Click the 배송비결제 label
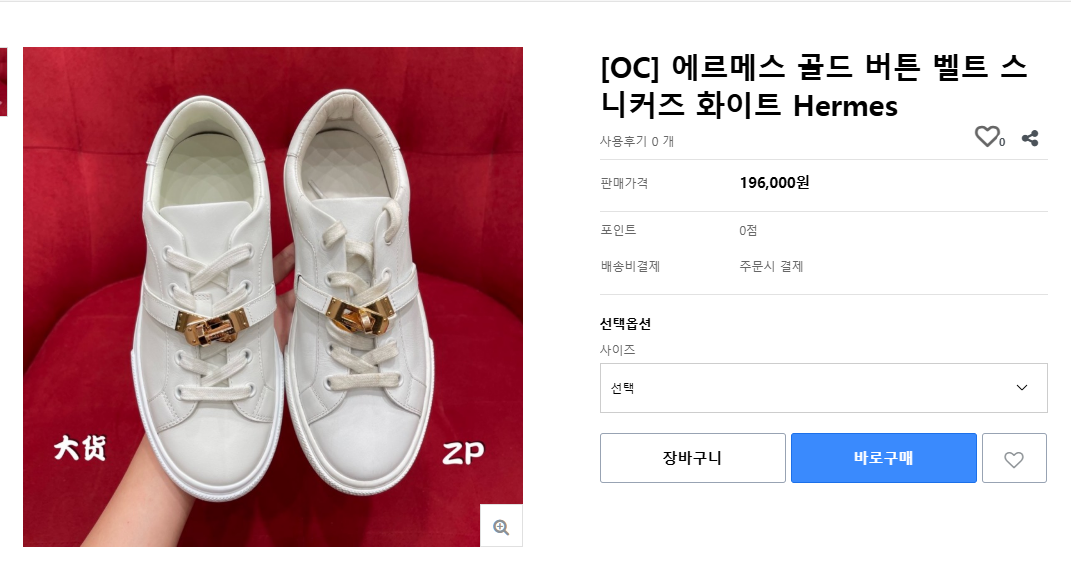 (x=630, y=266)
